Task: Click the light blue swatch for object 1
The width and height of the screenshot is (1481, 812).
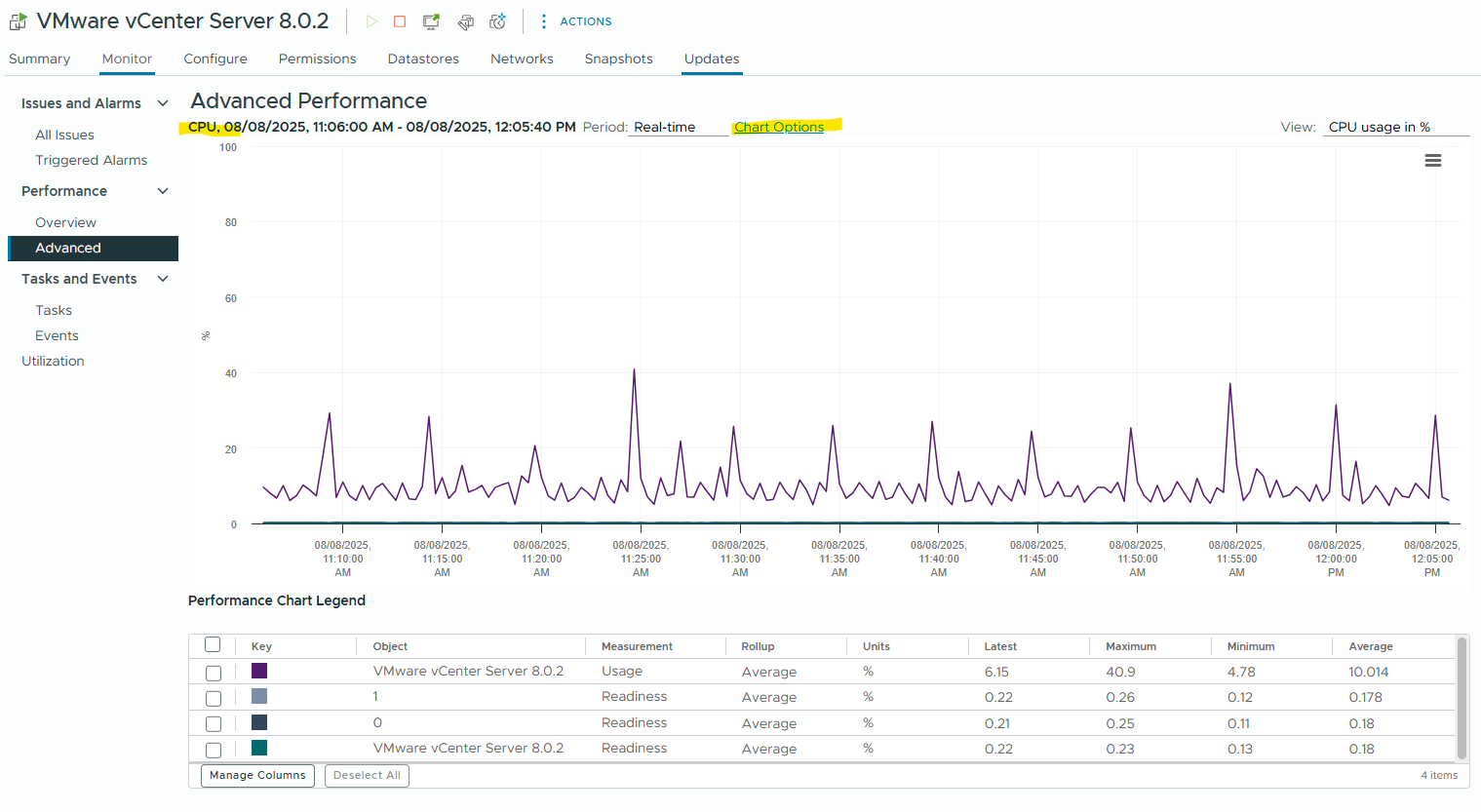Action: [259, 696]
